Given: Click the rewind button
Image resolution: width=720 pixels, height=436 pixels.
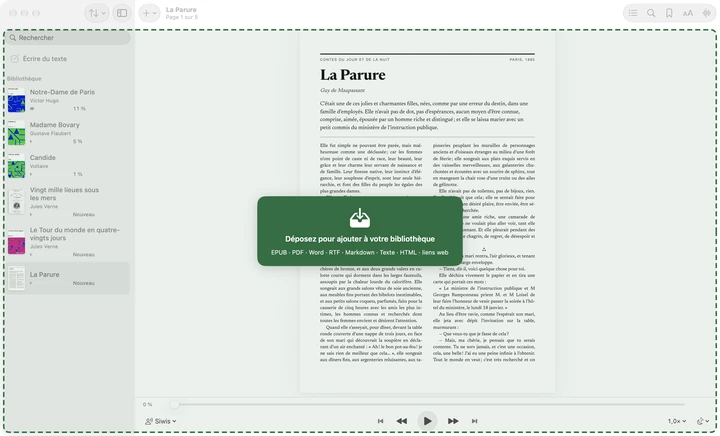Looking at the screenshot, I should (402, 421).
